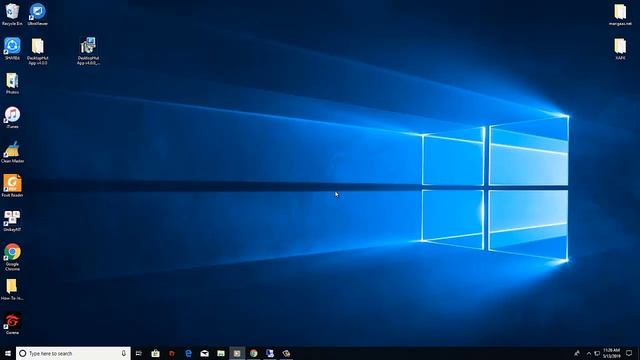Viewport: 640px width, 360px height.
Task: Click the network icon in system tray
Action: coord(597,353)
